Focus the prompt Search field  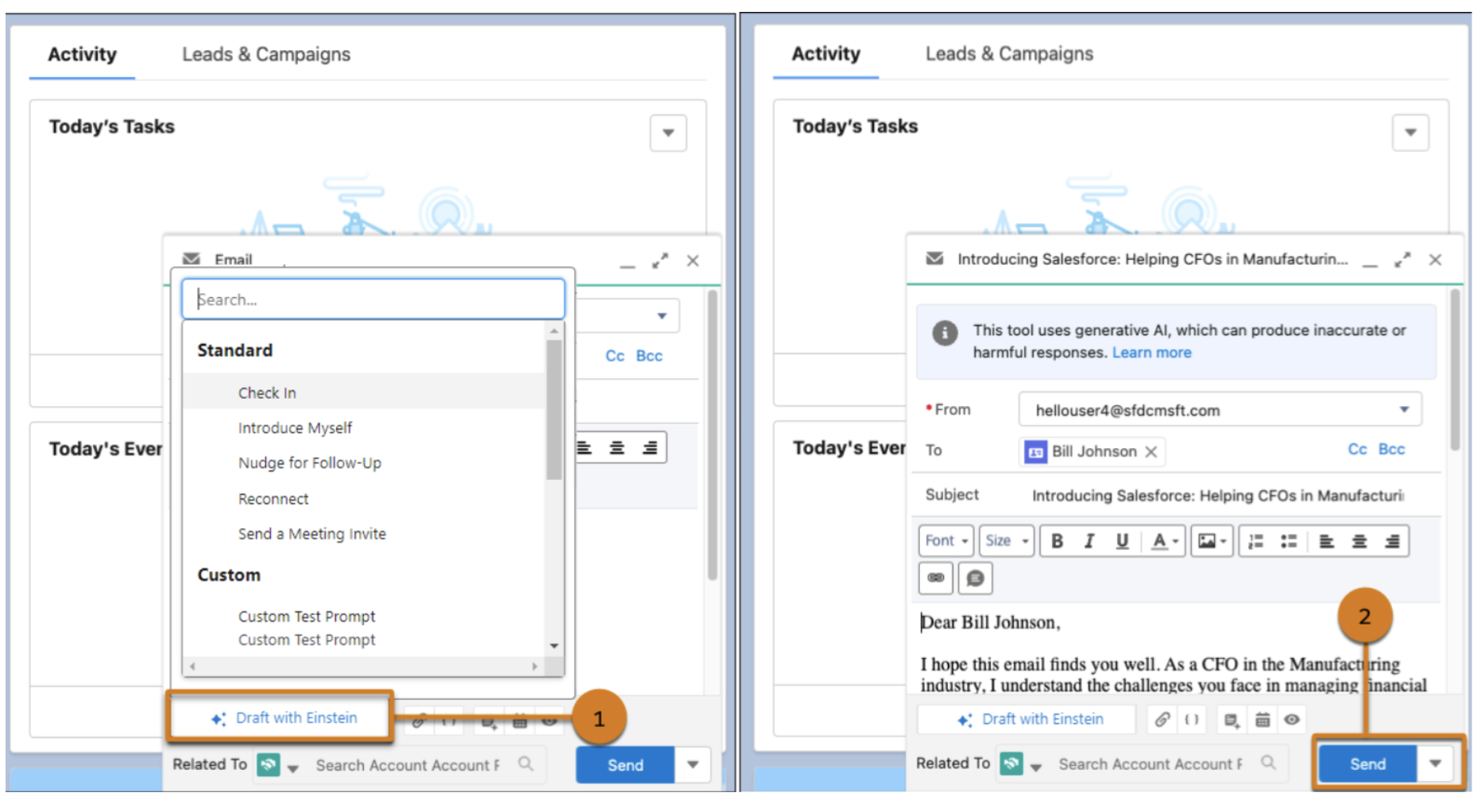(x=373, y=299)
